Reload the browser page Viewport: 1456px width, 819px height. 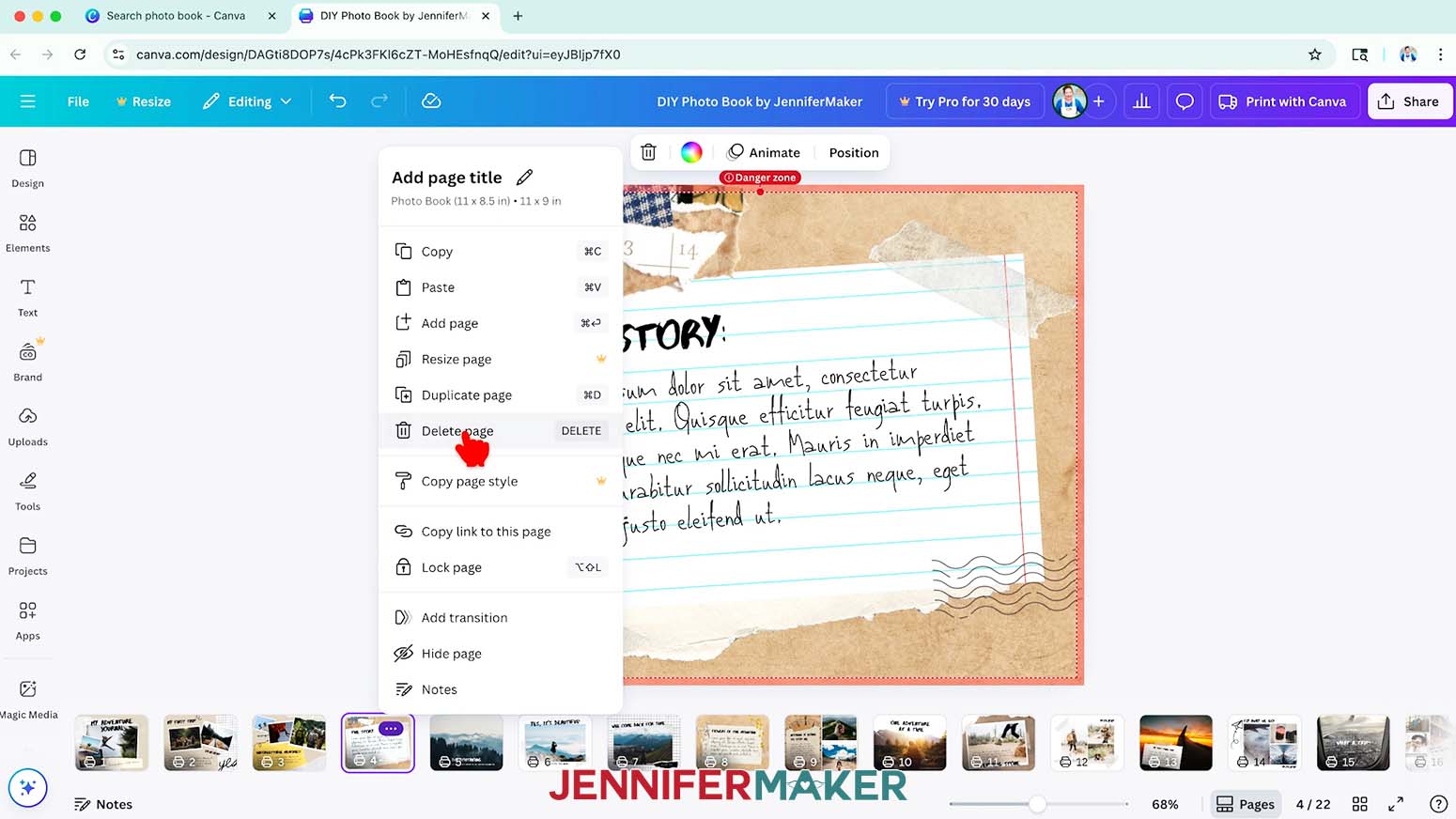pyautogui.click(x=80, y=54)
